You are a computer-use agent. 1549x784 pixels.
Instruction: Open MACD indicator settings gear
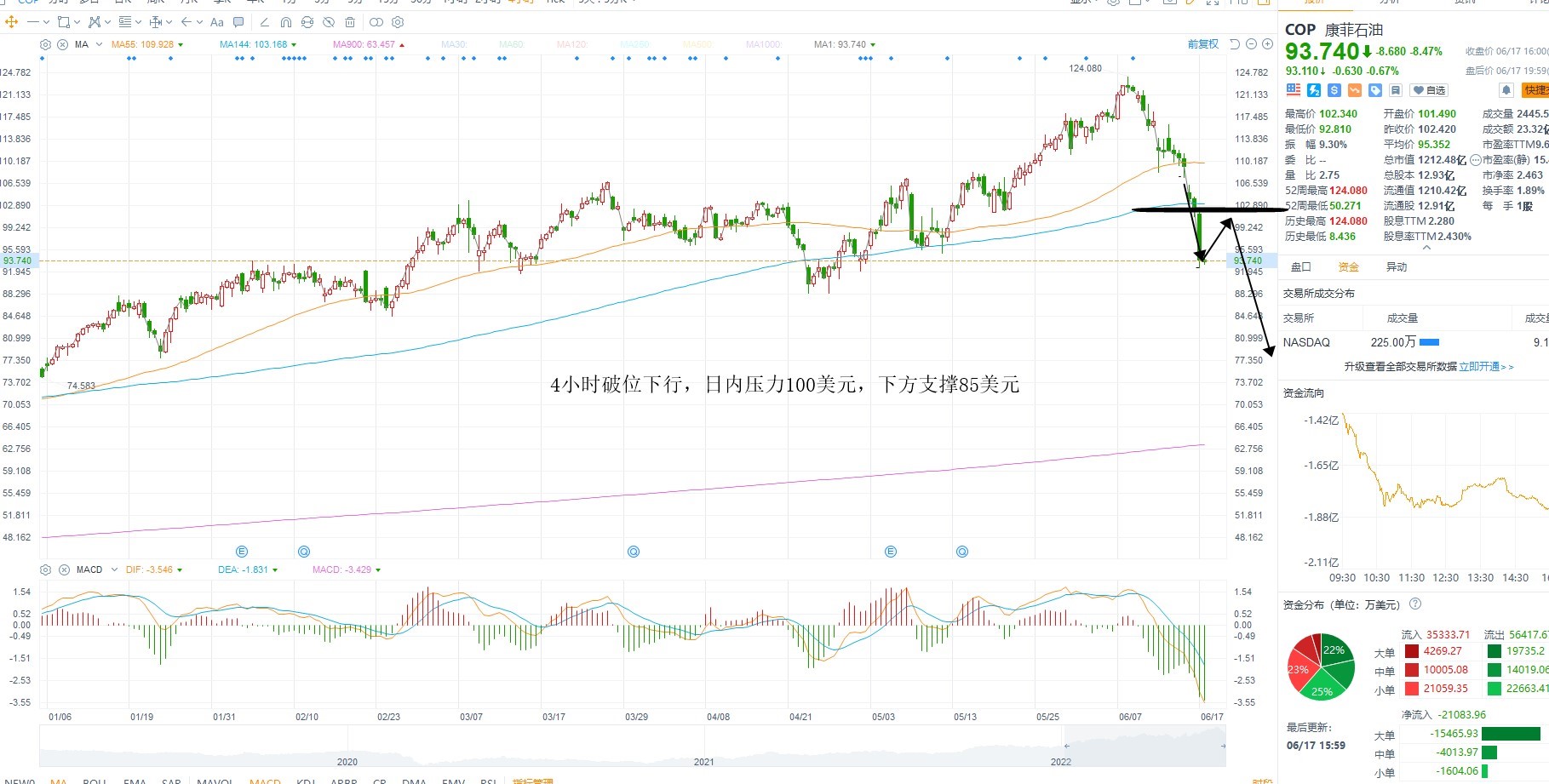[x=46, y=569]
